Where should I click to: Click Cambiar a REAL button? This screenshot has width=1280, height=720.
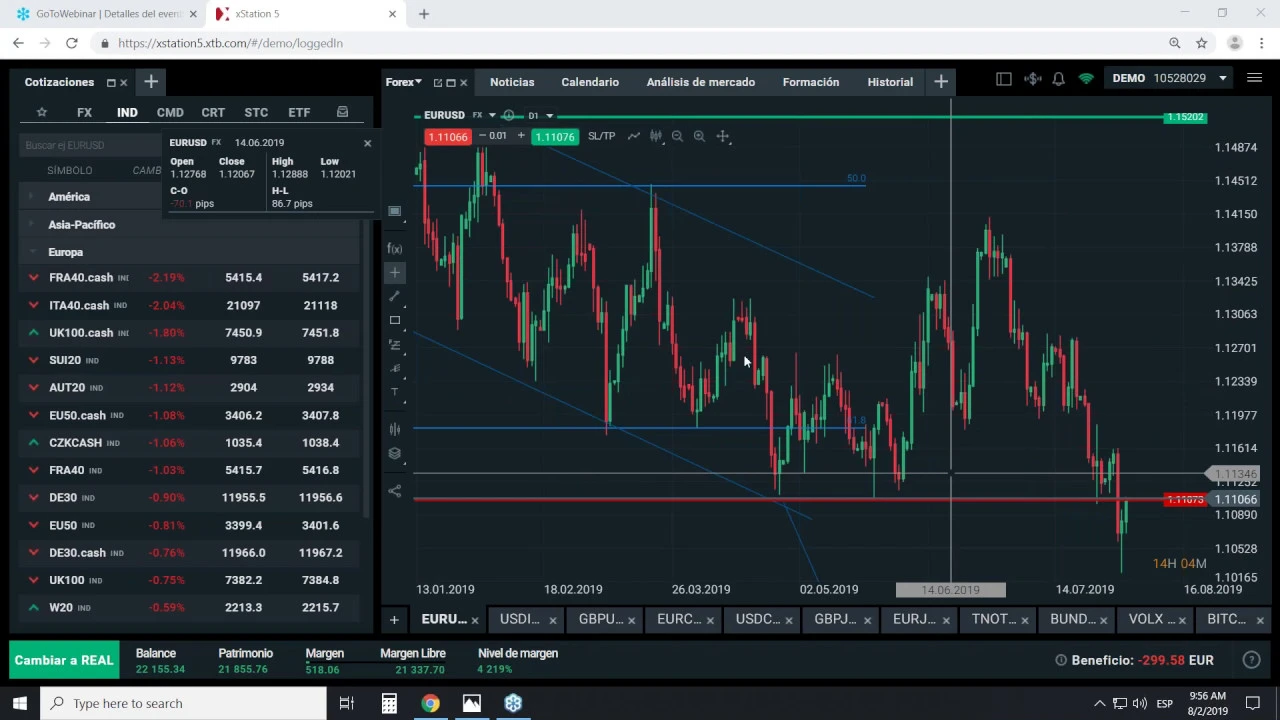click(x=64, y=660)
